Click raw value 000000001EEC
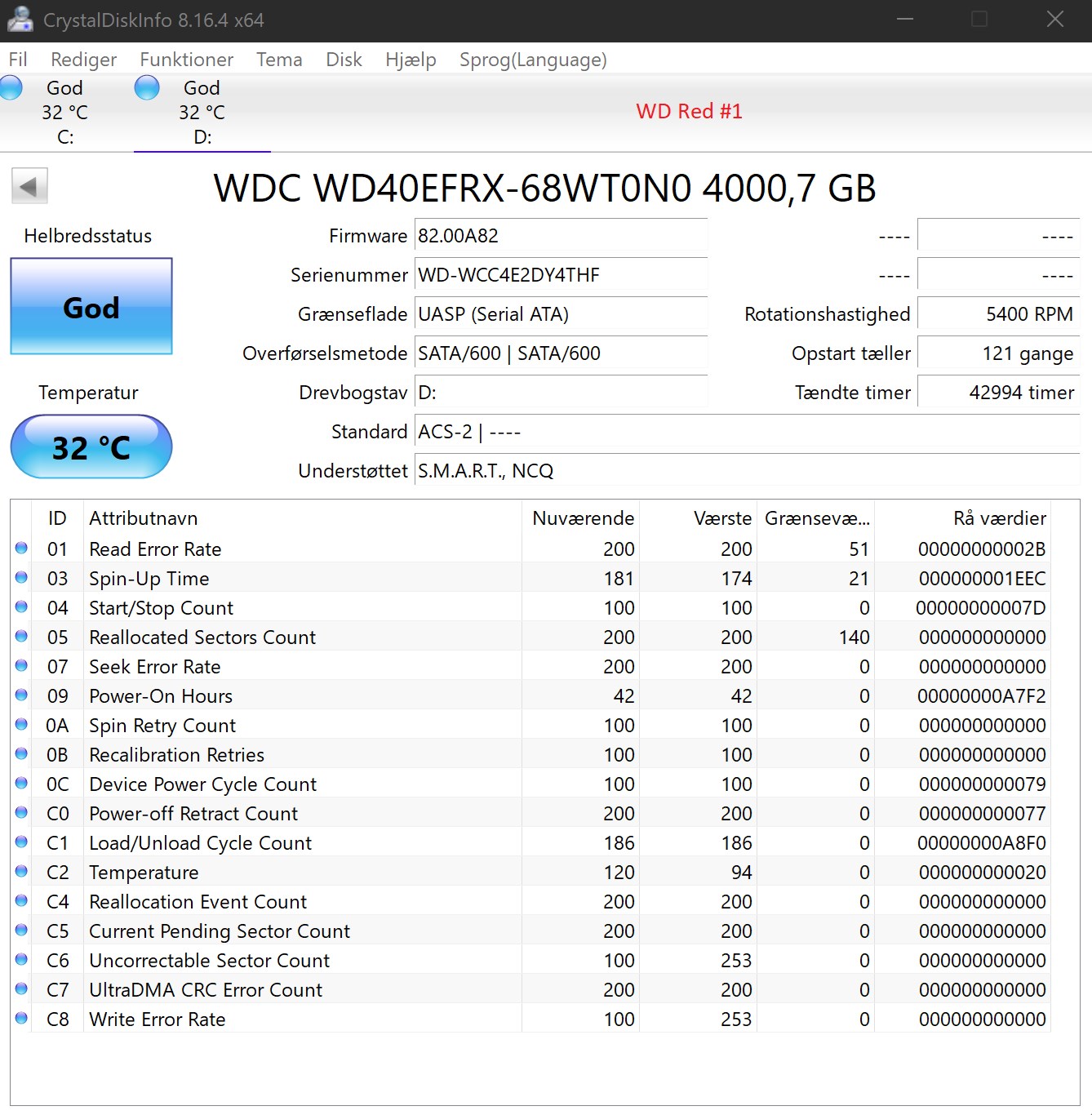Screen dimensions: 1092x1115 pos(982,579)
